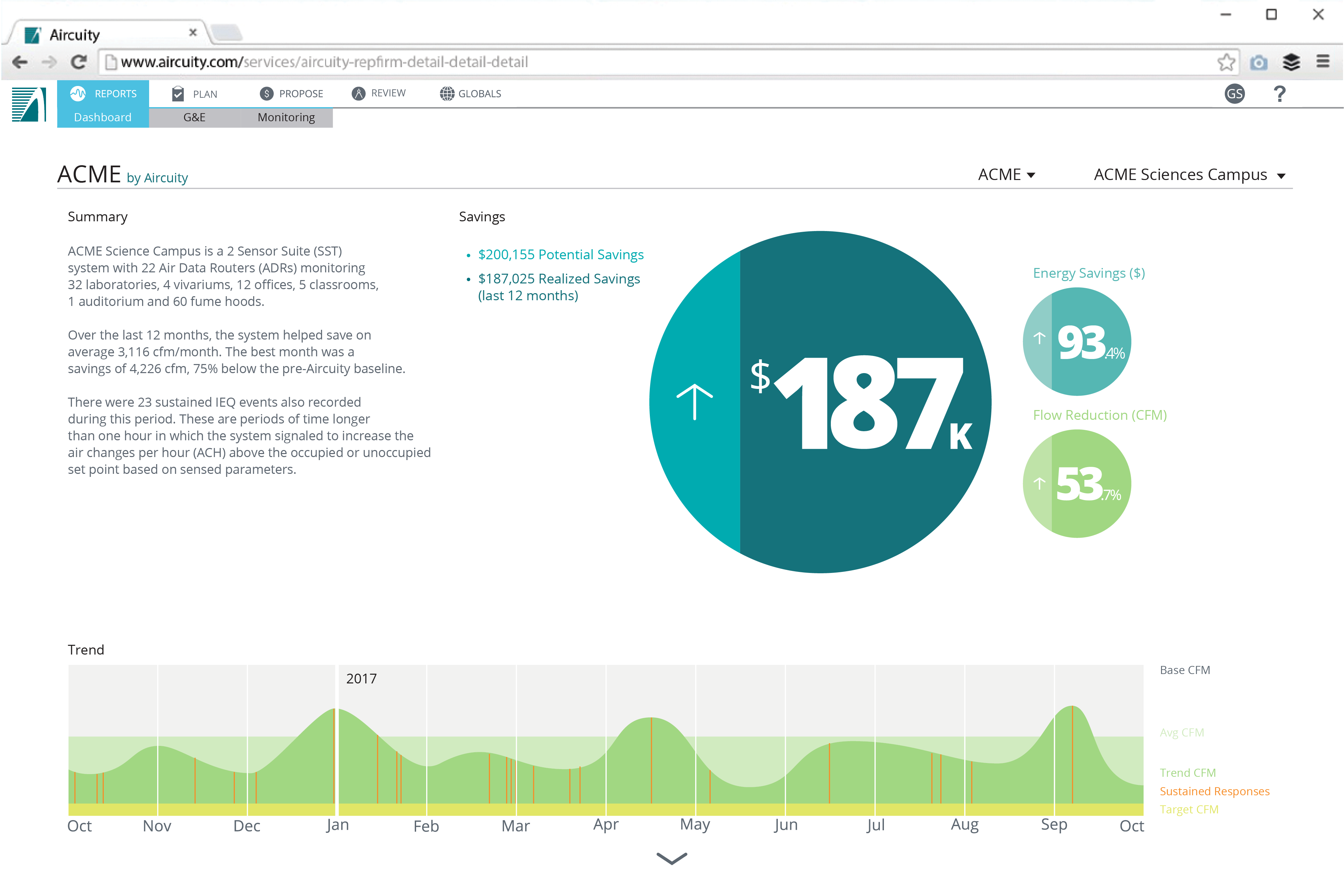Click the large $187k savings circle
The image size is (1344, 896).
pos(820,402)
